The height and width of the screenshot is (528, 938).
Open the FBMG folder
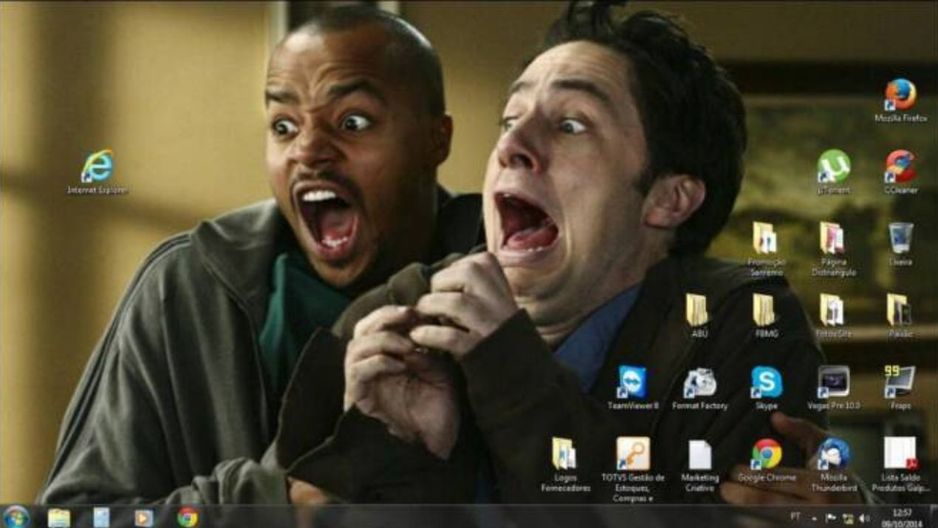tap(766, 310)
